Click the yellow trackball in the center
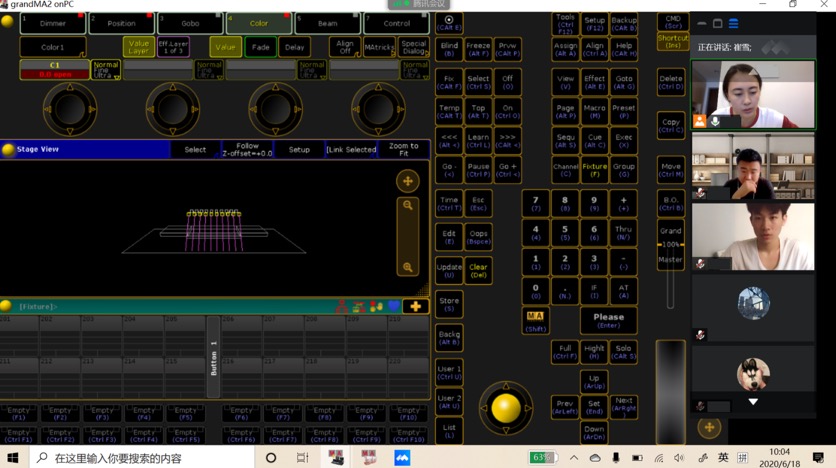This screenshot has height=468, width=836. pyautogui.click(x=506, y=408)
